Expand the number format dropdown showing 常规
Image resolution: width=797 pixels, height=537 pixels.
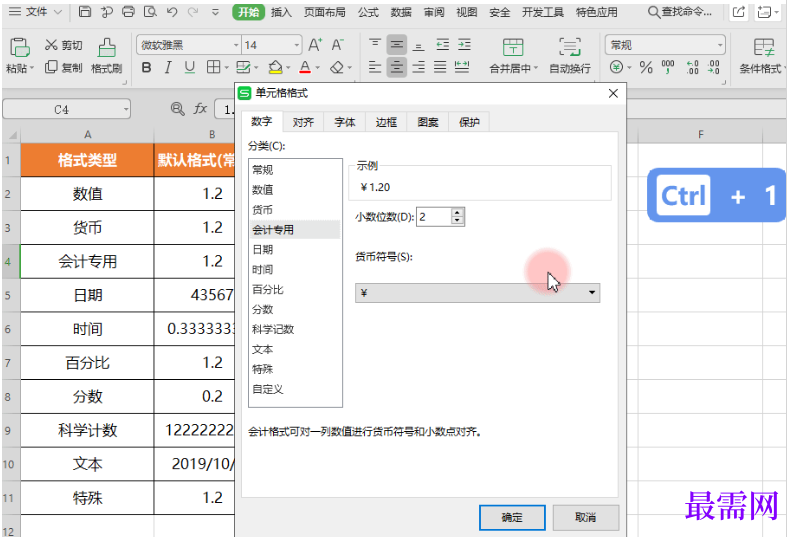coord(720,46)
